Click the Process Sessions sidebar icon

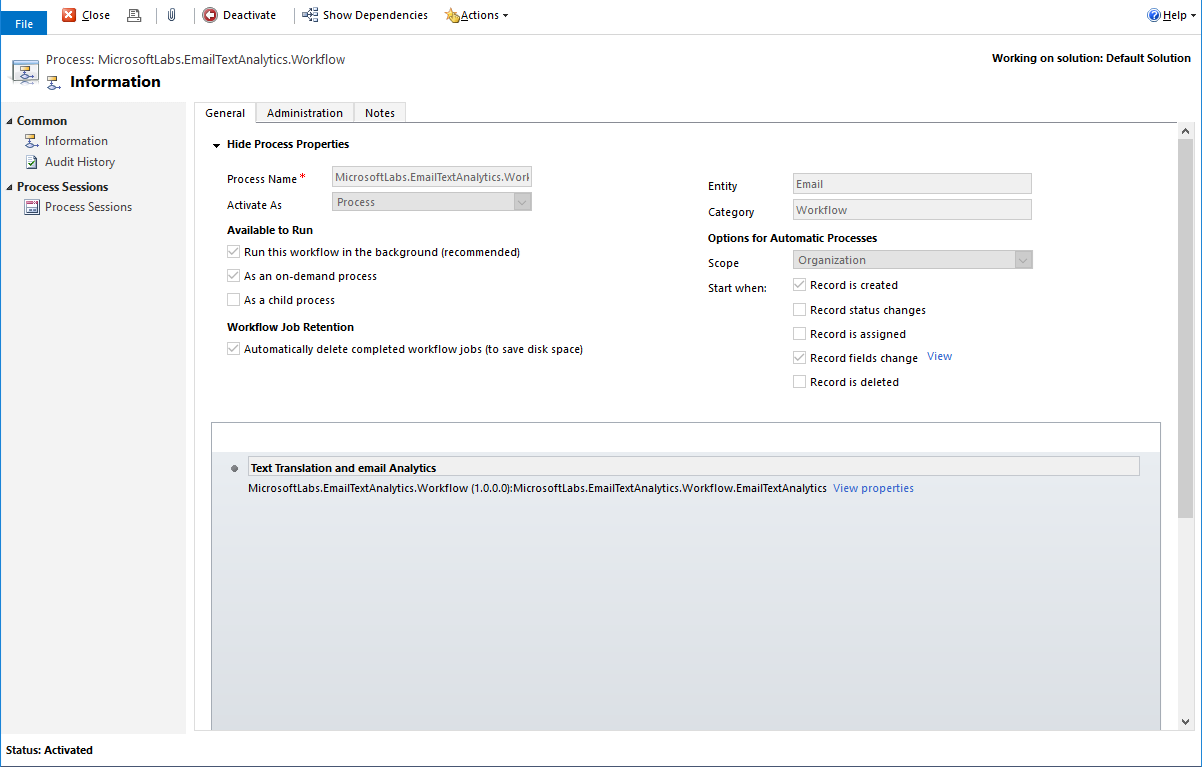32,207
